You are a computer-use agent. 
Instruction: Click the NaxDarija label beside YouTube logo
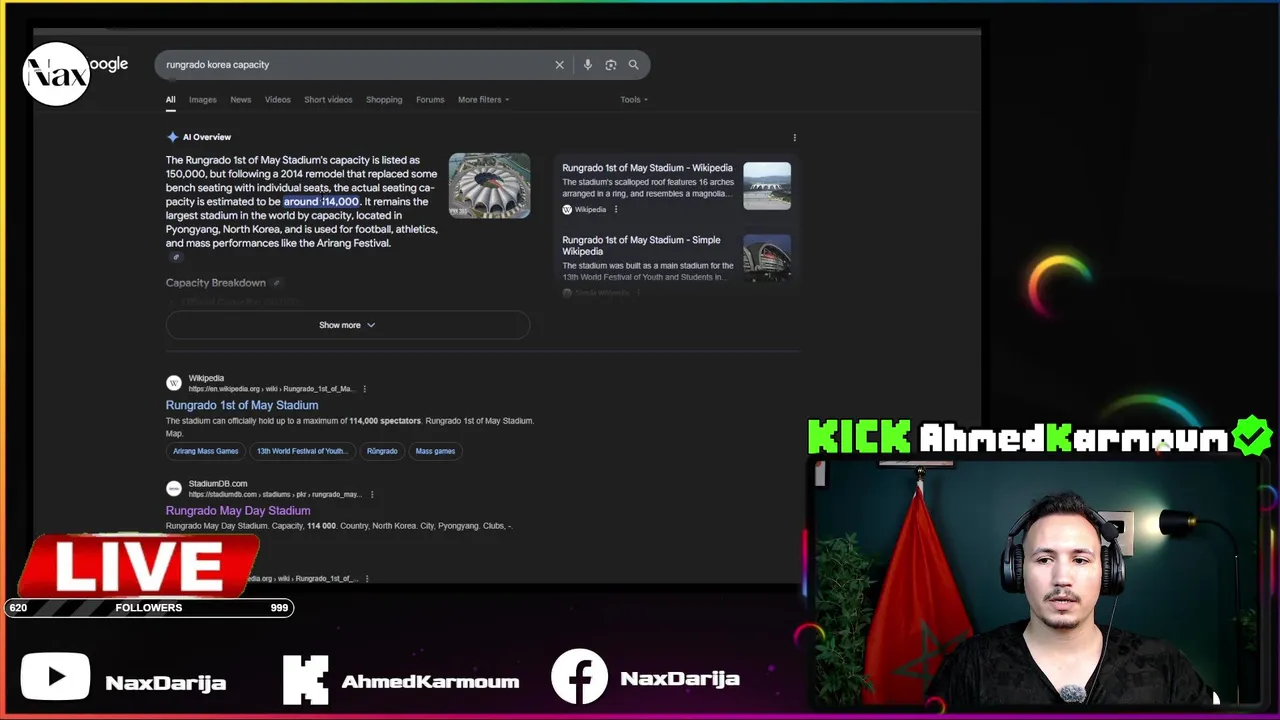click(x=166, y=683)
